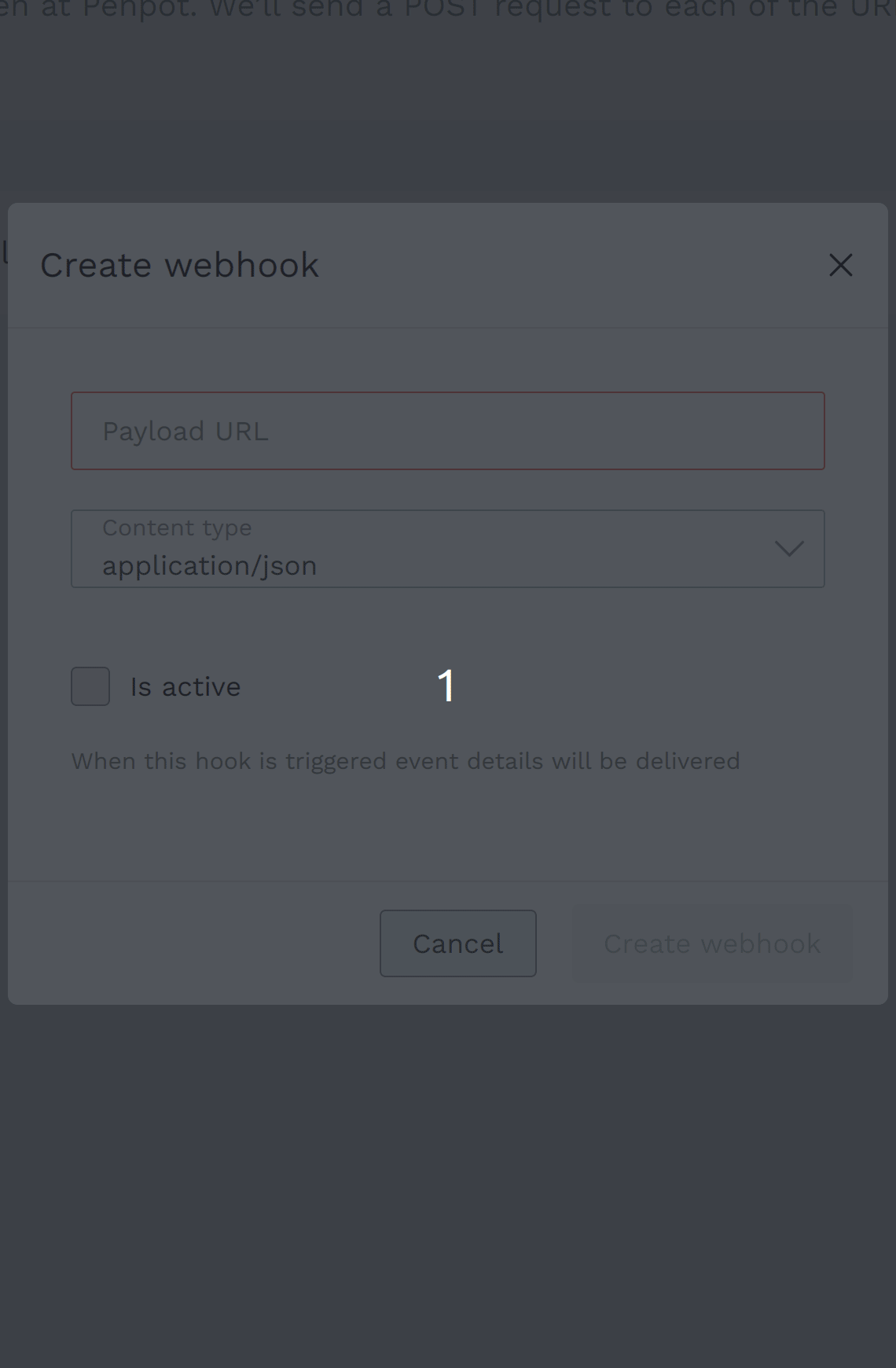This screenshot has height=1368, width=896.
Task: Close the Create webhook dialog with X
Action: coord(840,265)
